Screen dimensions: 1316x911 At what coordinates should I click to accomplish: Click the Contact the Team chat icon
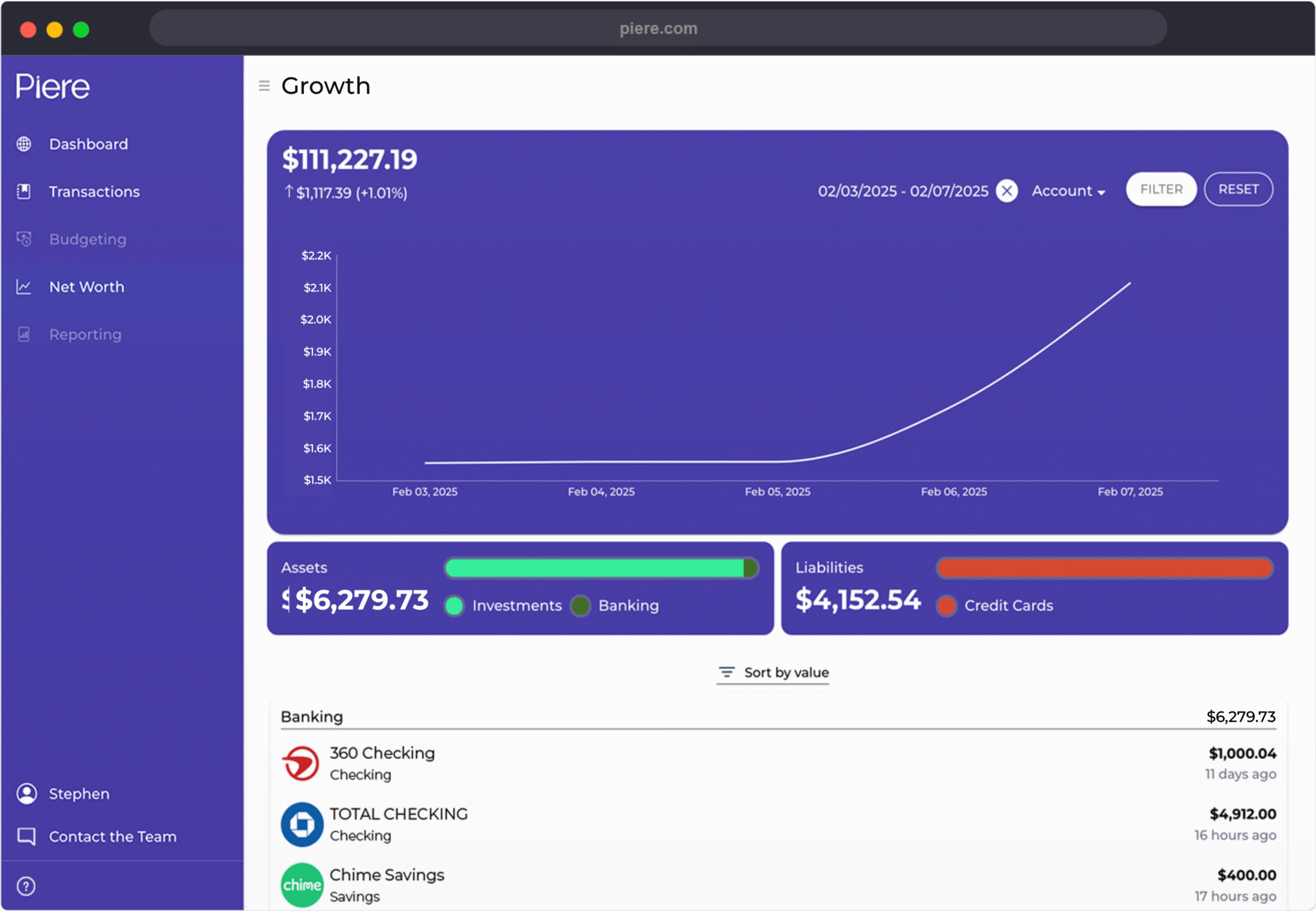point(26,836)
